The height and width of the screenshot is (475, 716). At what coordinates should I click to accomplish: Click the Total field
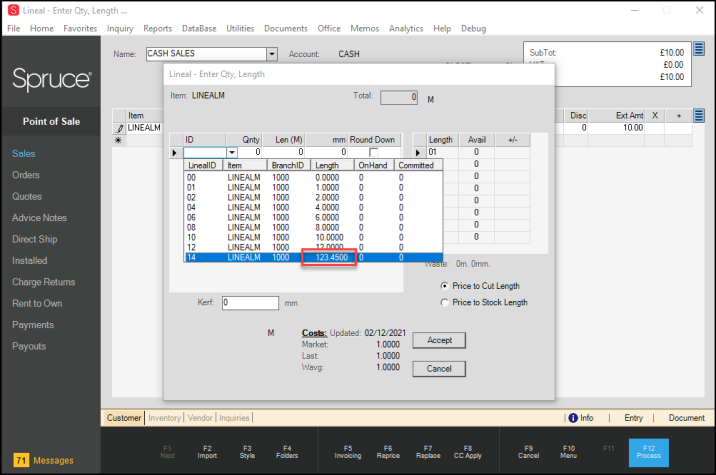point(399,97)
